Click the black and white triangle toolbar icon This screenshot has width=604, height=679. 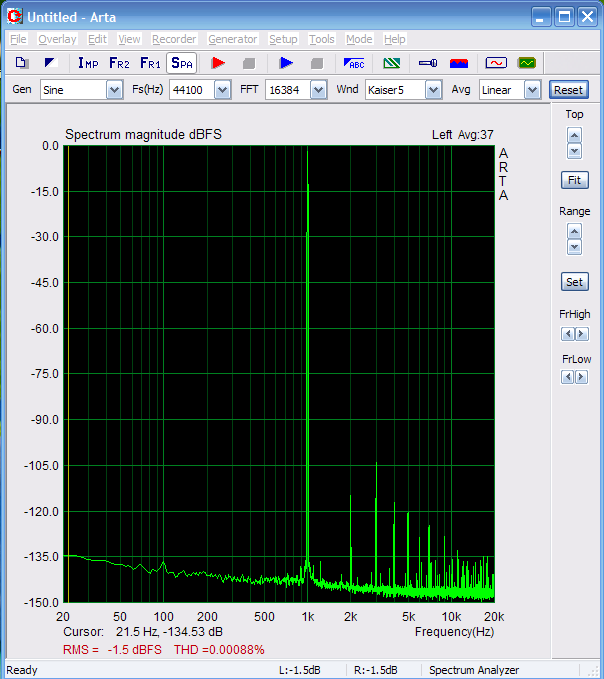(51, 63)
